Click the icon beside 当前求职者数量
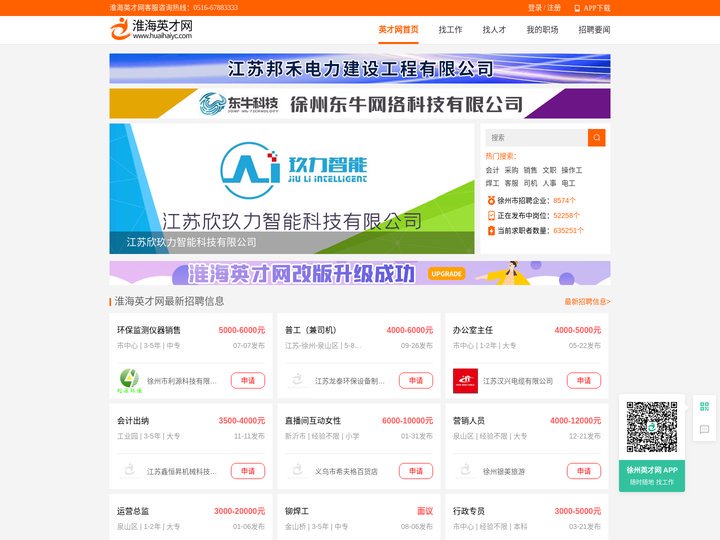This screenshot has width=720, height=540. click(x=491, y=231)
